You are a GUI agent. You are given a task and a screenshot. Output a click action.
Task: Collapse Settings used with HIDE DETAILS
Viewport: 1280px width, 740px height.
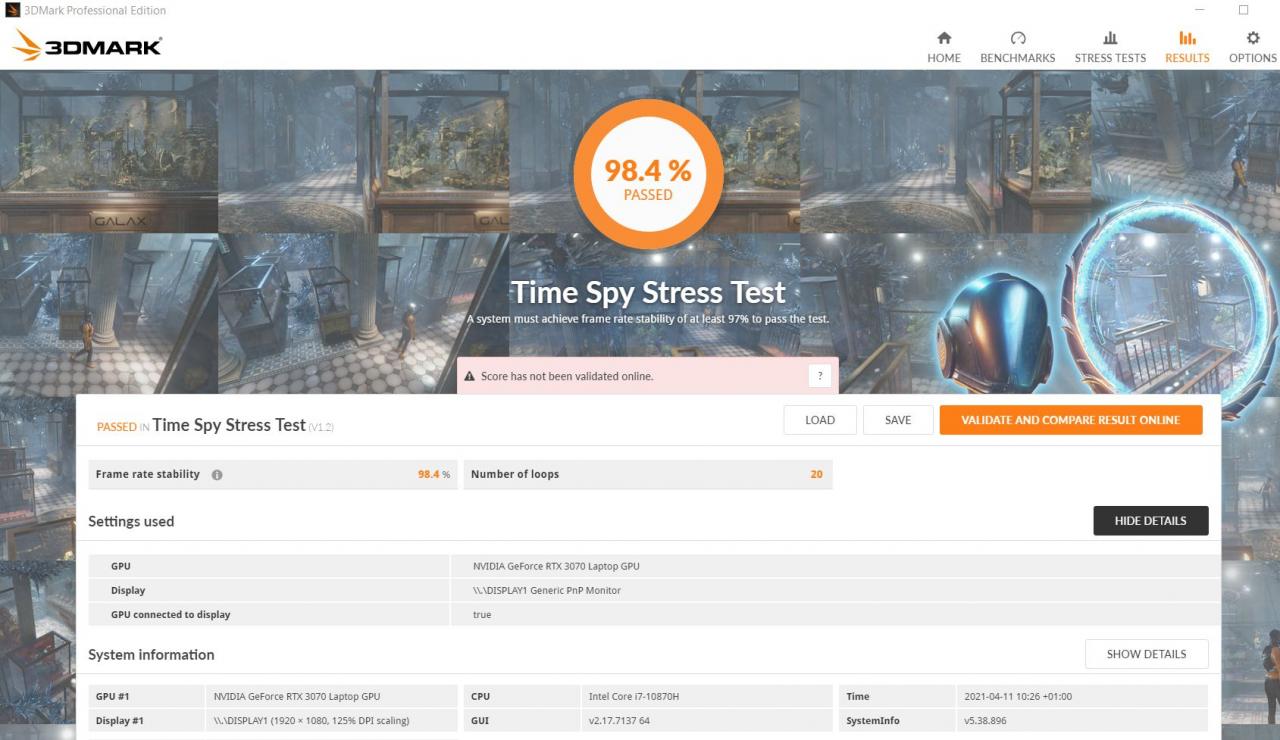pos(1150,520)
